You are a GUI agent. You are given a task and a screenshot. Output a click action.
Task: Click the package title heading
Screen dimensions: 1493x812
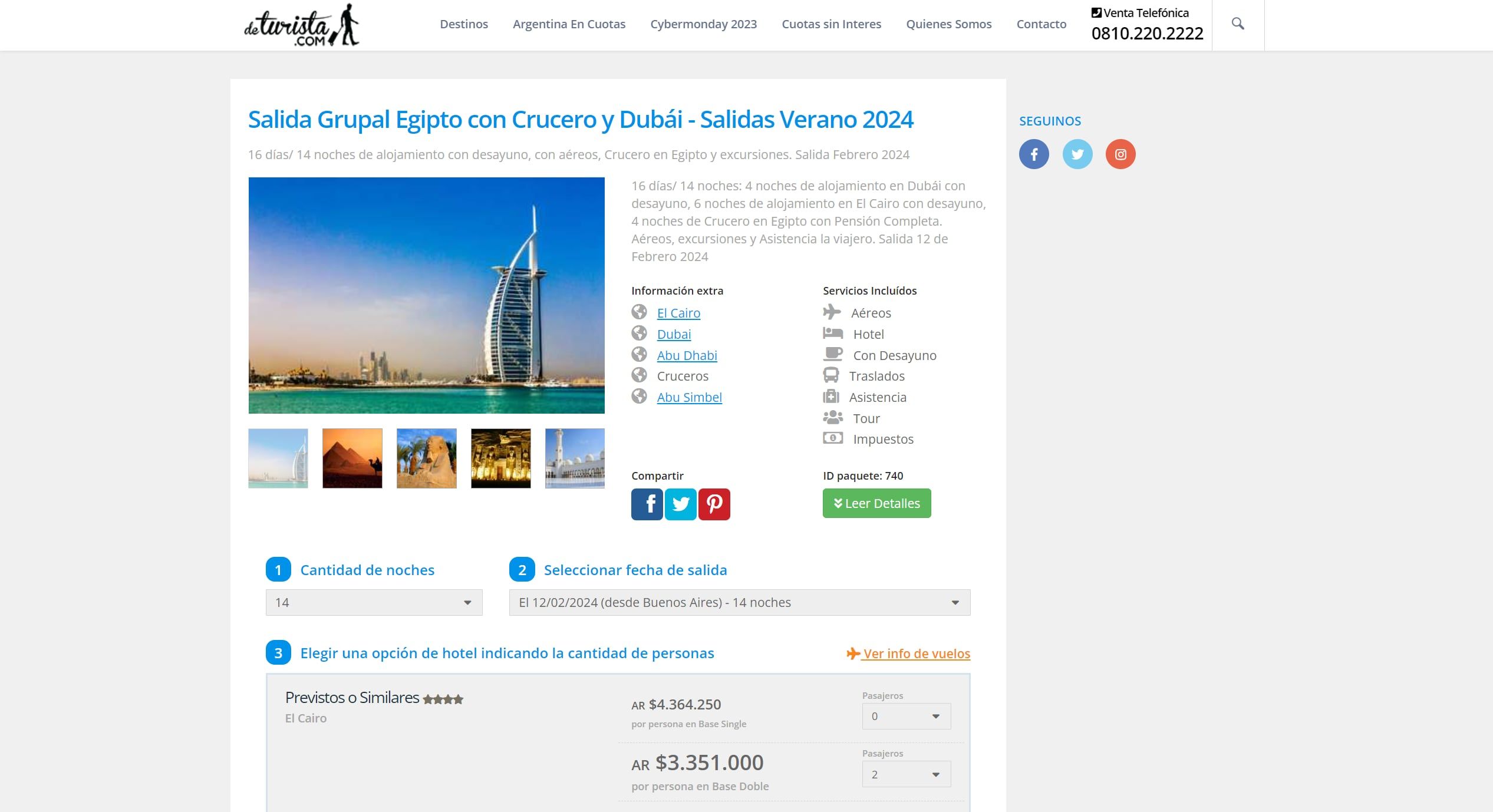[581, 119]
